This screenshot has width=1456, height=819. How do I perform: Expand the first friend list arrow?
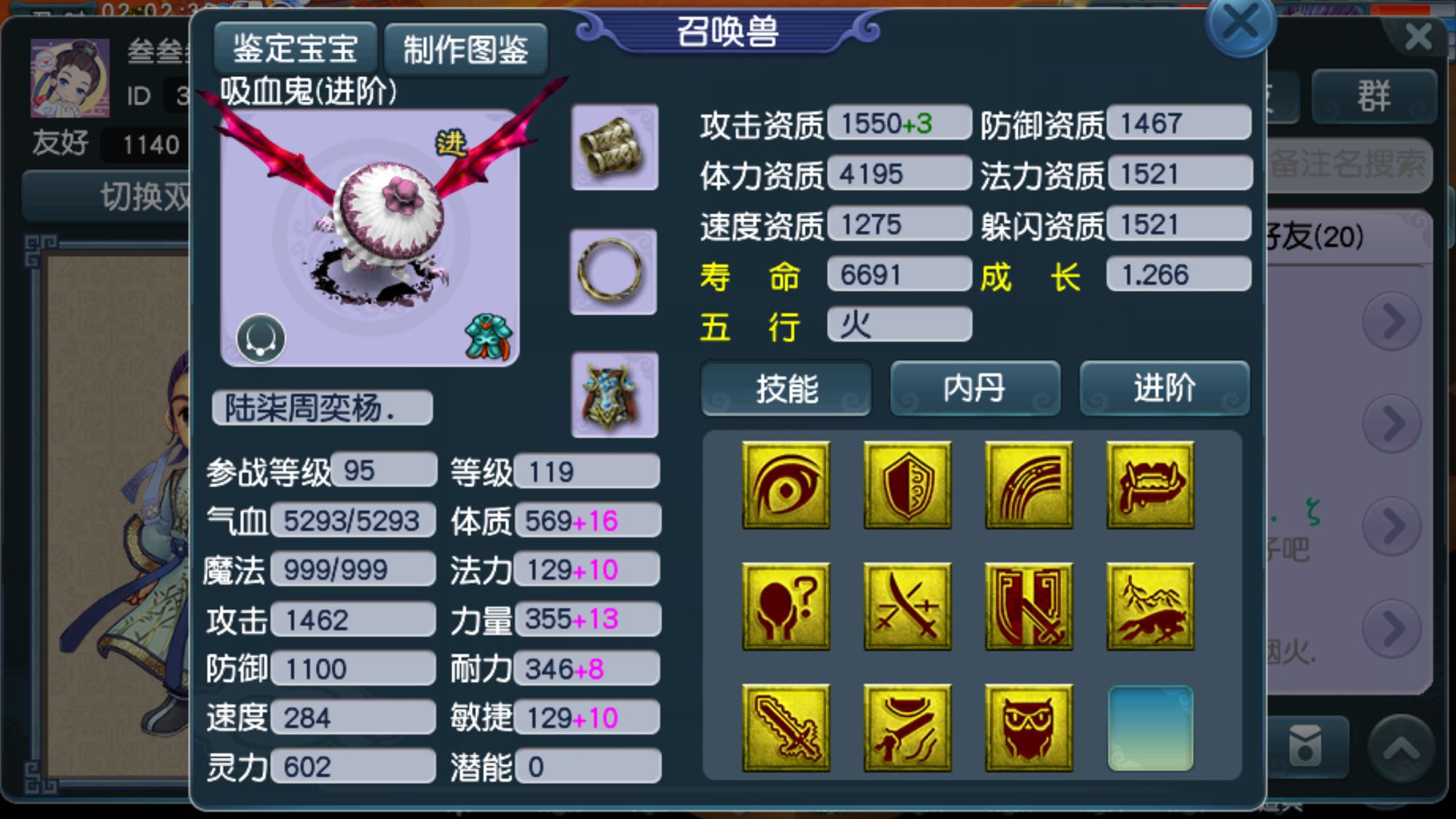tap(1391, 320)
